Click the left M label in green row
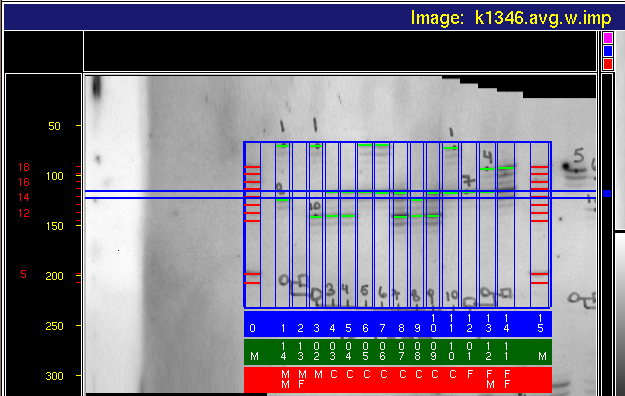The width and height of the screenshot is (625, 396). point(254,356)
